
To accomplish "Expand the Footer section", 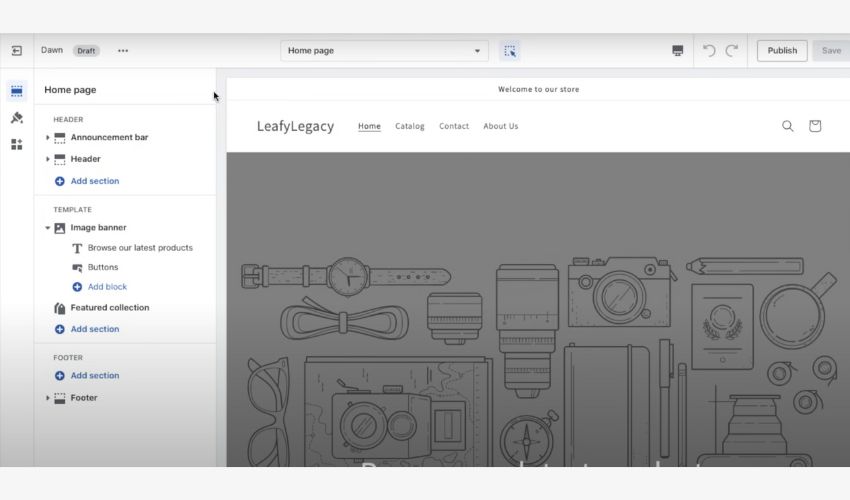I will coord(48,398).
